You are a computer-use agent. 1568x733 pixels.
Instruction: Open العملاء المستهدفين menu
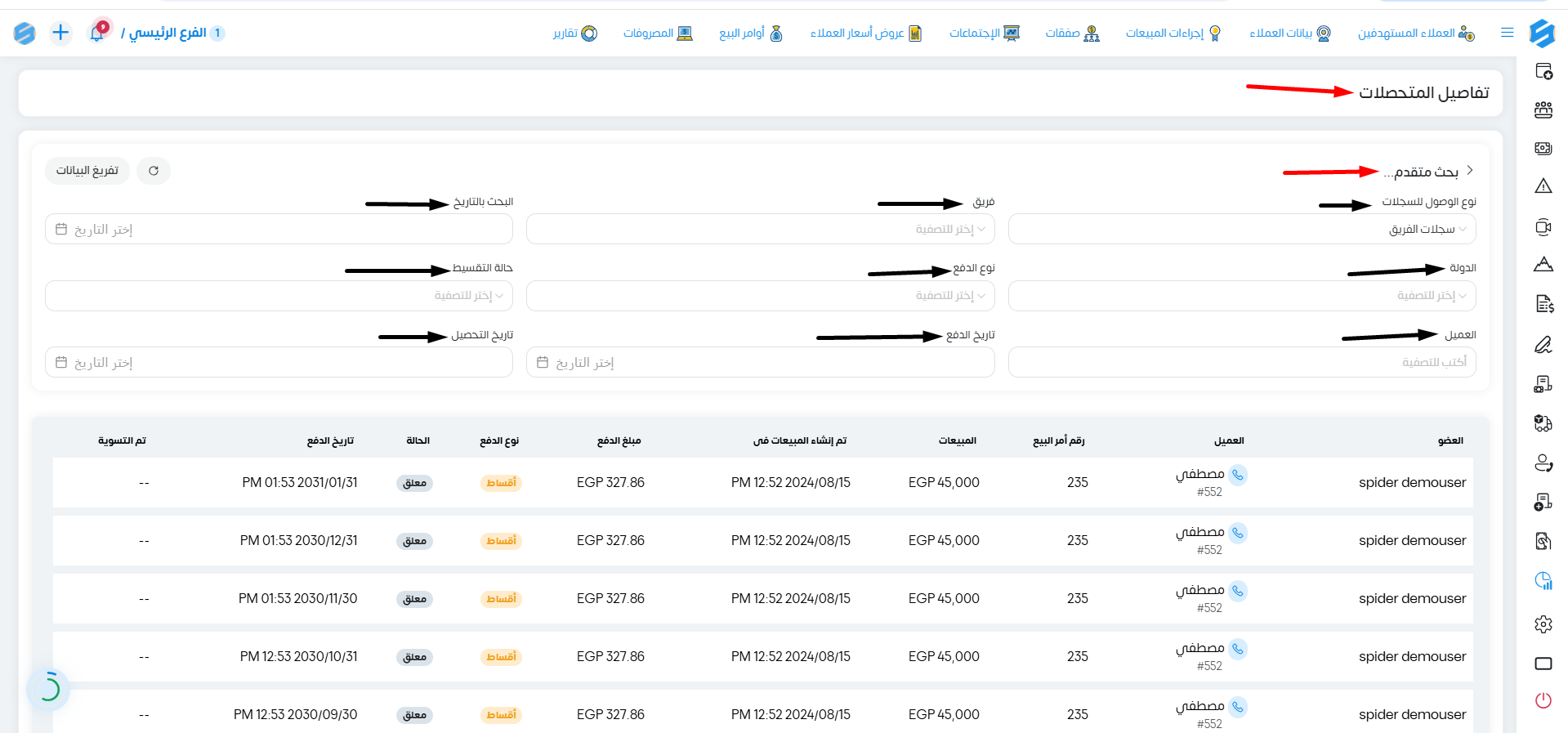coord(1416,33)
